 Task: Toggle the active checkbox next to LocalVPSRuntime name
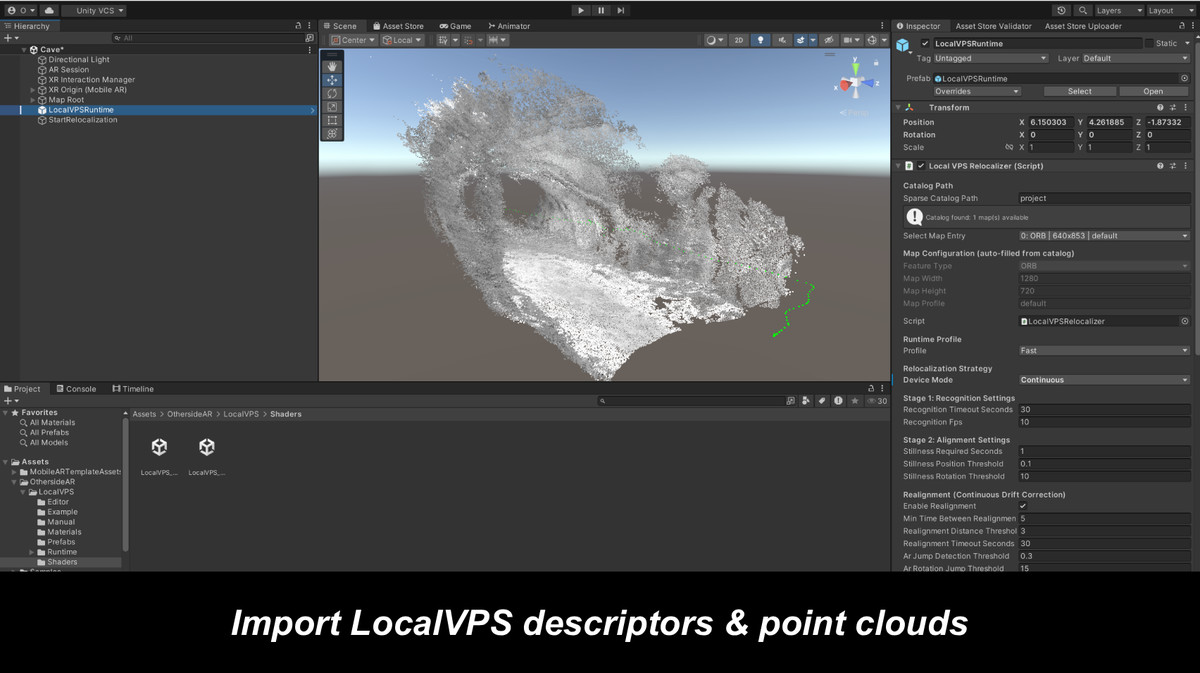click(x=923, y=43)
